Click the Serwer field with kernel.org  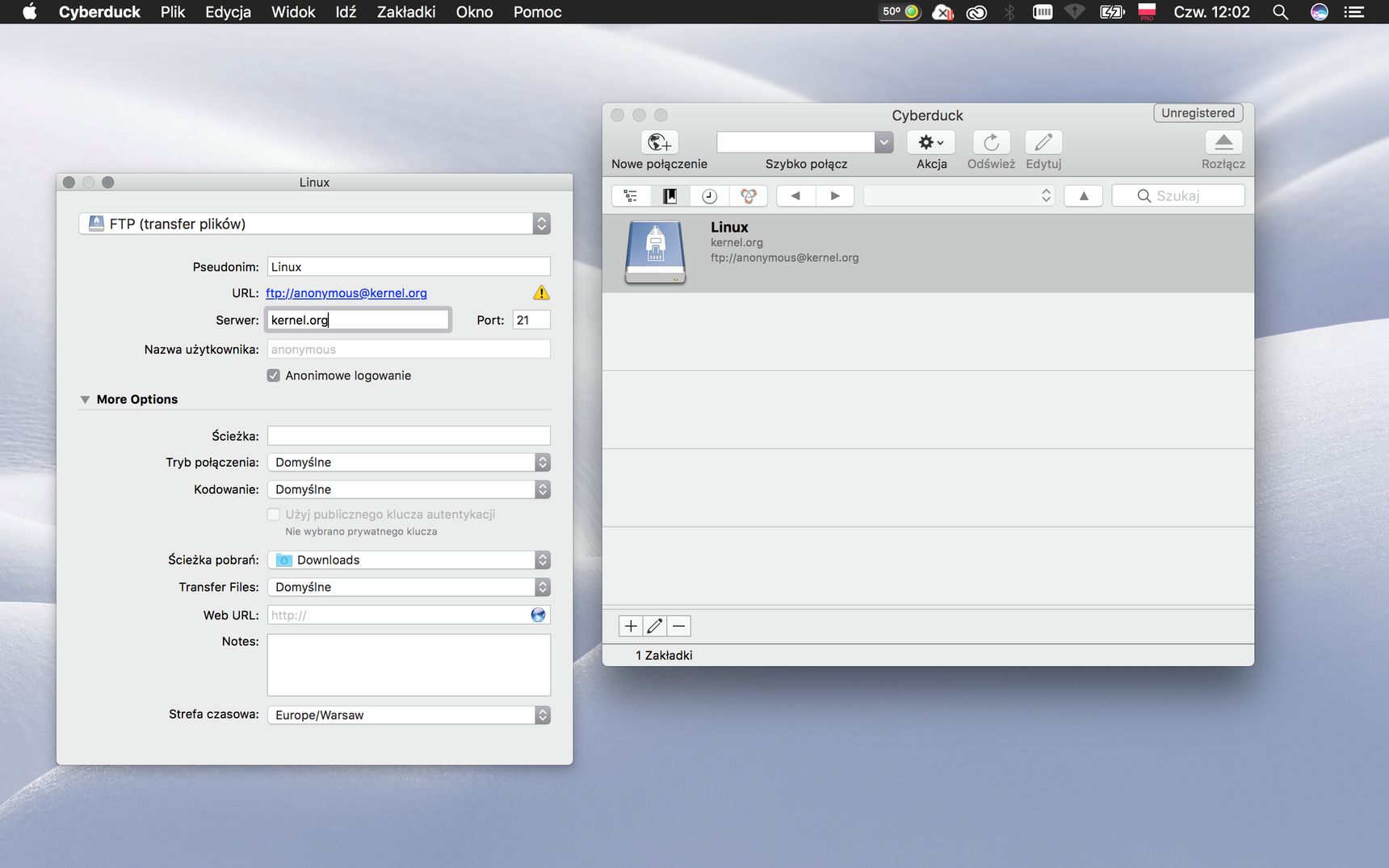coord(358,320)
